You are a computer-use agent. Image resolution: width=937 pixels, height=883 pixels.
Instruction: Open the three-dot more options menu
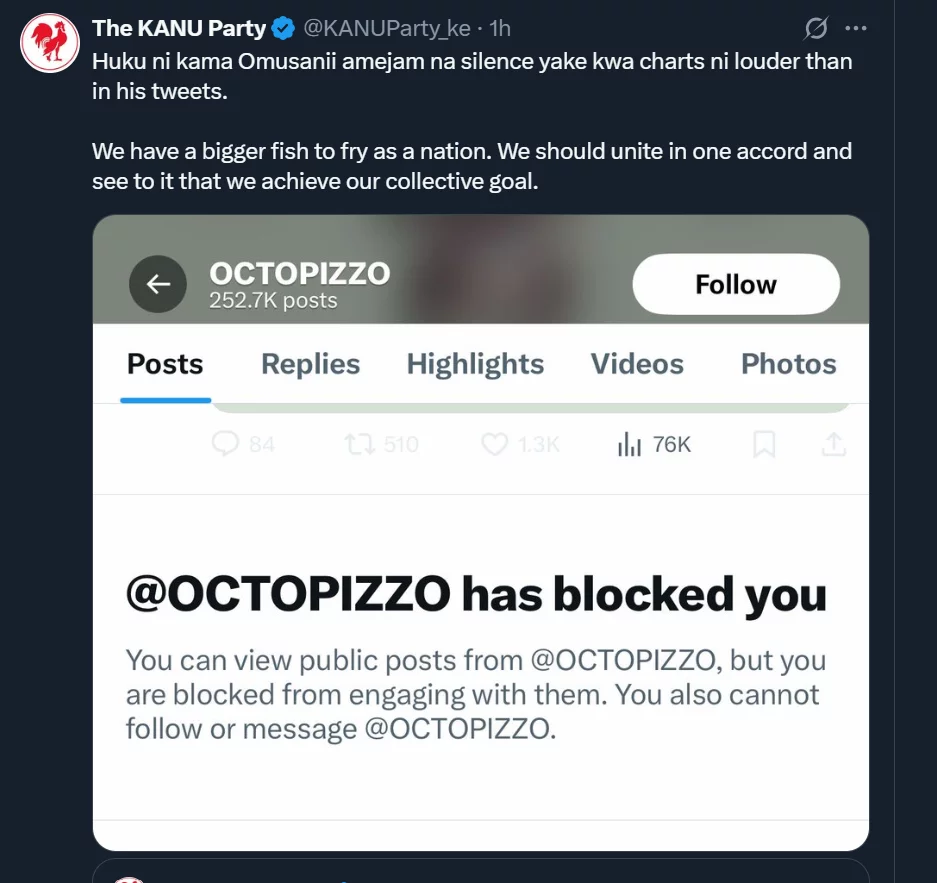856,28
